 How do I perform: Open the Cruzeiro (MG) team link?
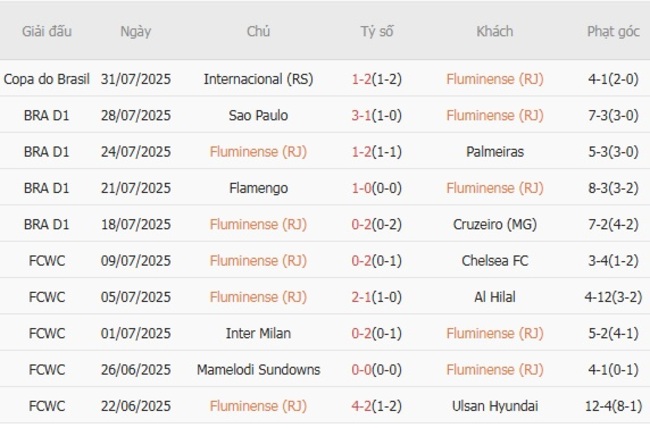click(x=495, y=224)
